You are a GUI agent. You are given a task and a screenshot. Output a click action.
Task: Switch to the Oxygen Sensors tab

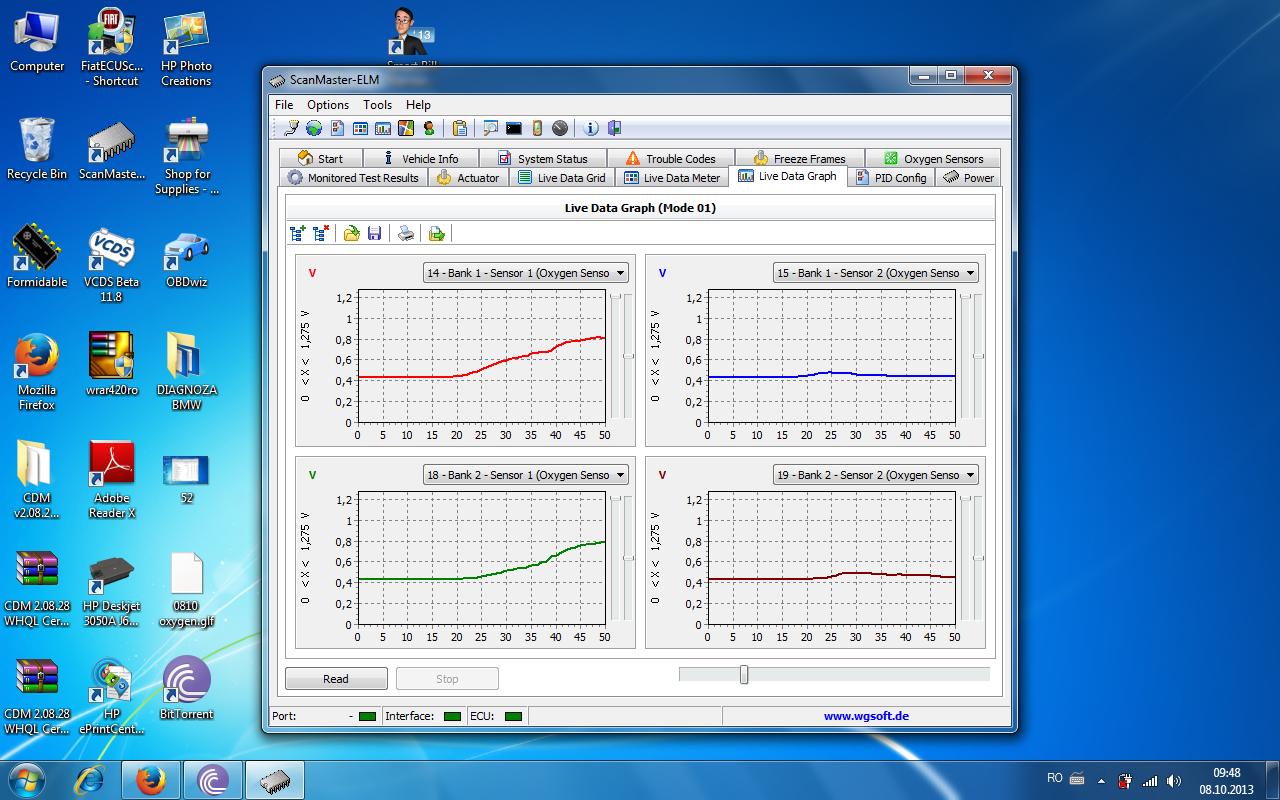pyautogui.click(x=933, y=158)
